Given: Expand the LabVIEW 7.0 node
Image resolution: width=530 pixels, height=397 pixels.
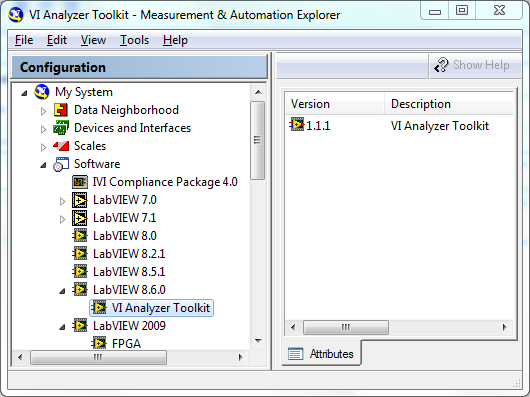Looking at the screenshot, I should point(62,201).
